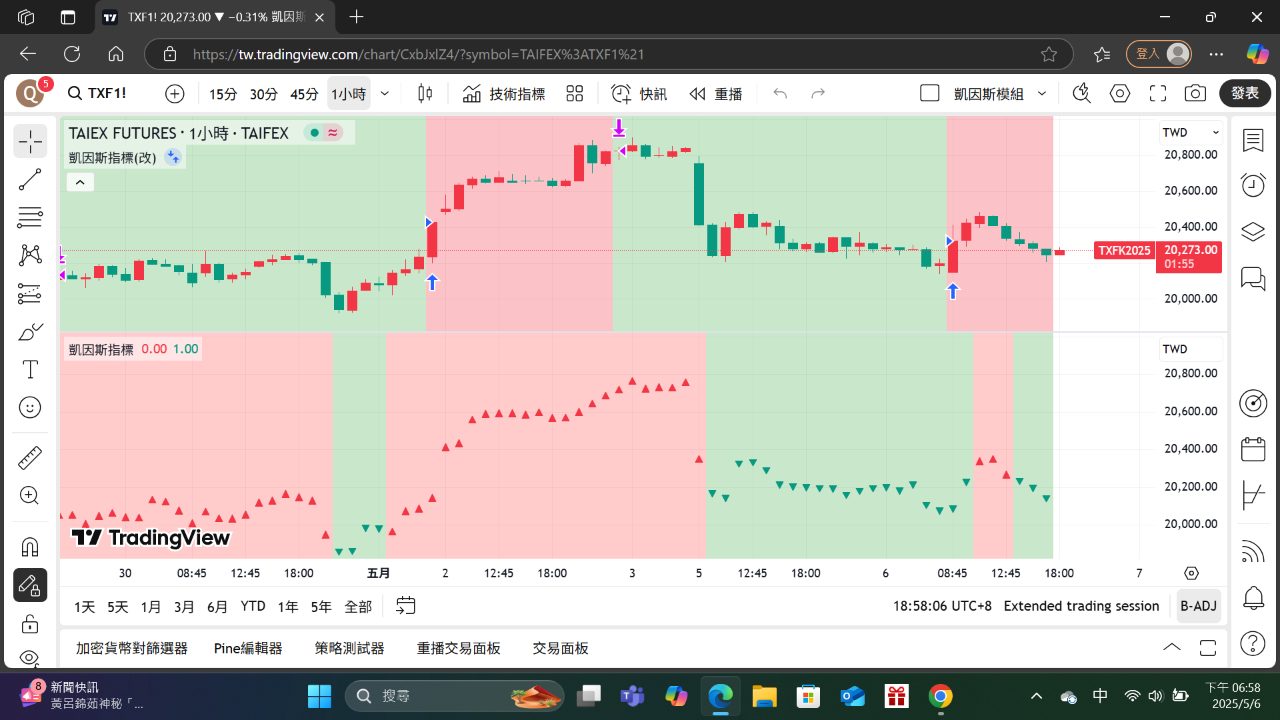The image size is (1280, 720).
Task: Open chart settings hexagon icon
Action: 1120,94
